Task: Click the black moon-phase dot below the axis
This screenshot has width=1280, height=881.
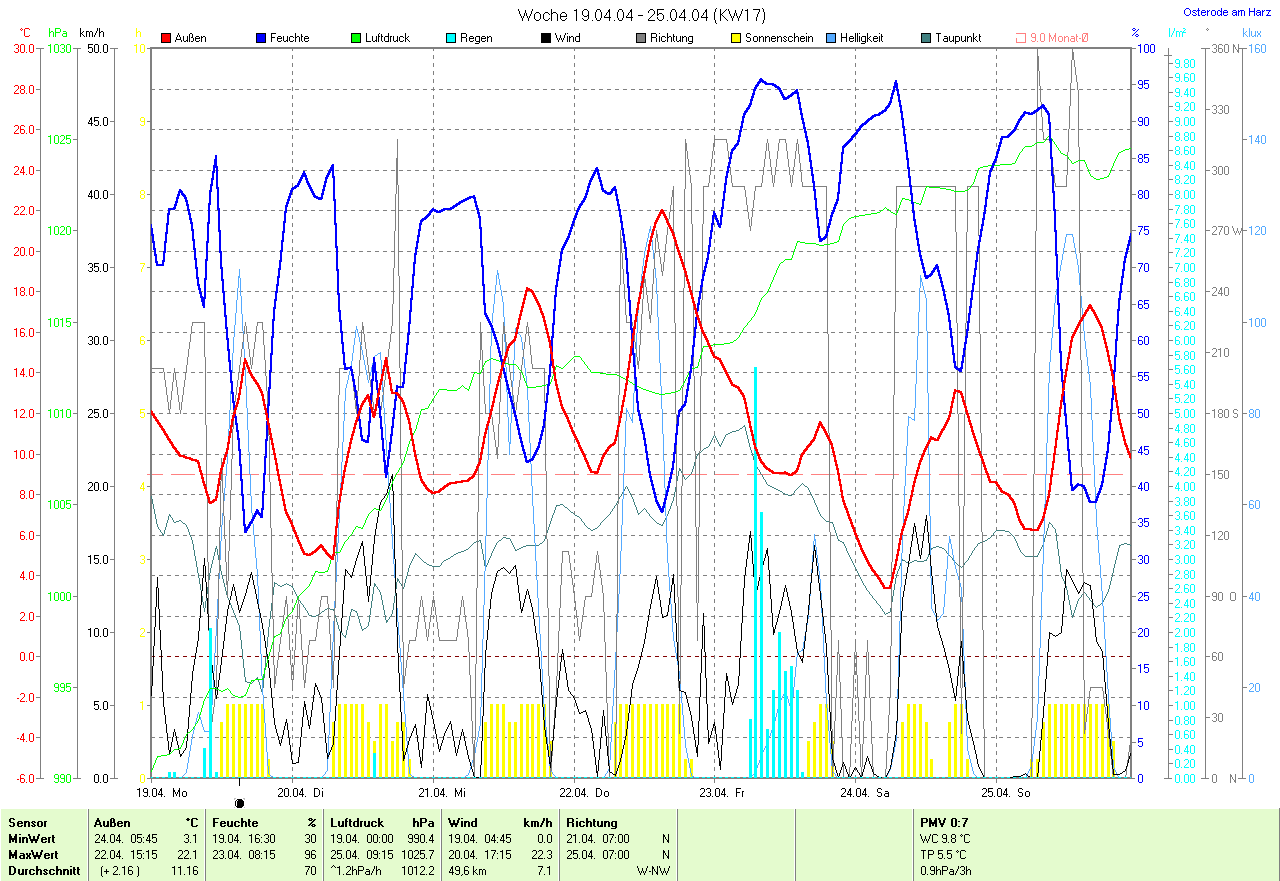Action: 239,803
